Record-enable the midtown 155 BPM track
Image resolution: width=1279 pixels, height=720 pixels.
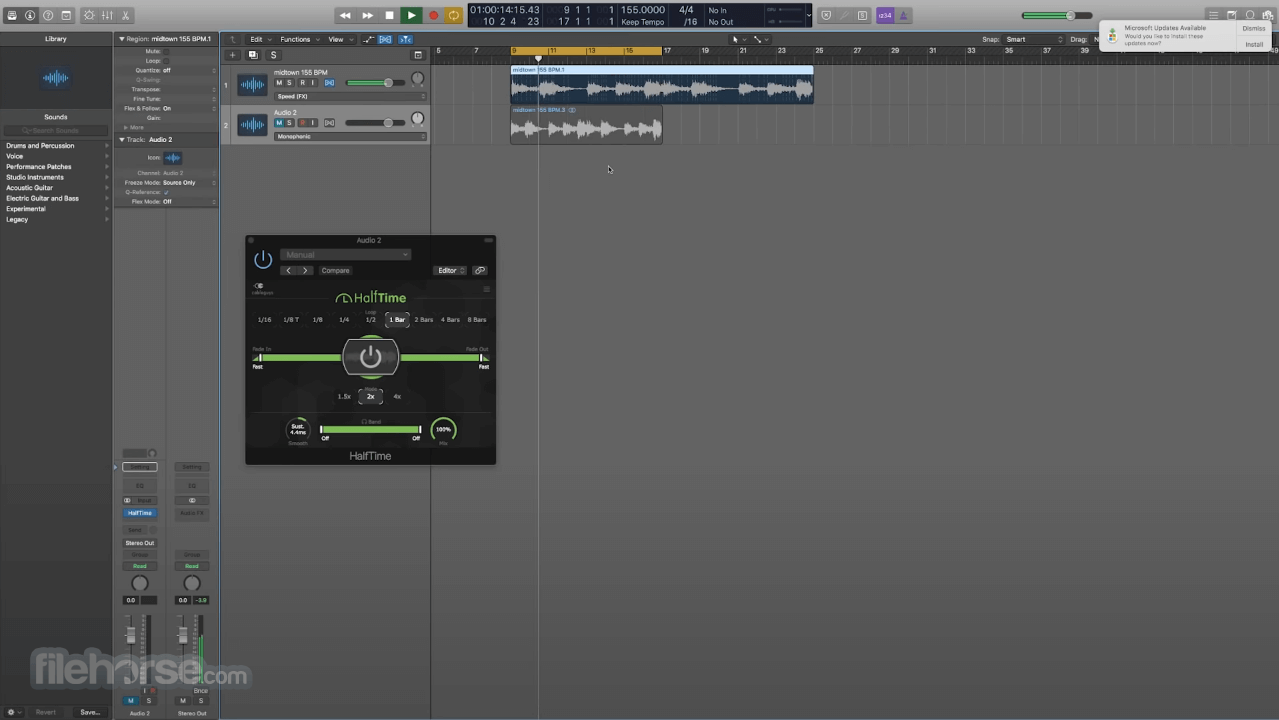[x=302, y=83]
